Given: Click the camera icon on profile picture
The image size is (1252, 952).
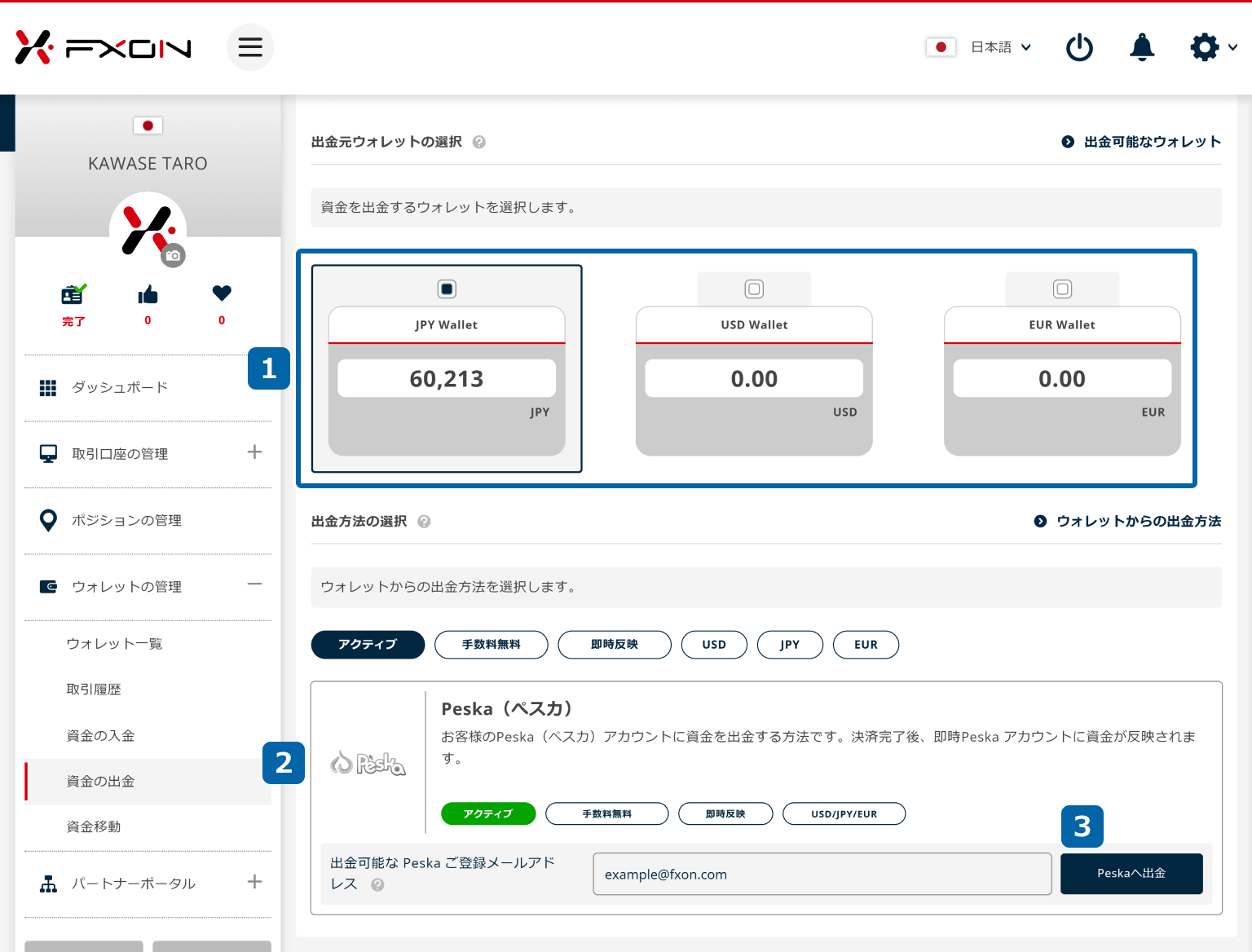Looking at the screenshot, I should click(173, 255).
